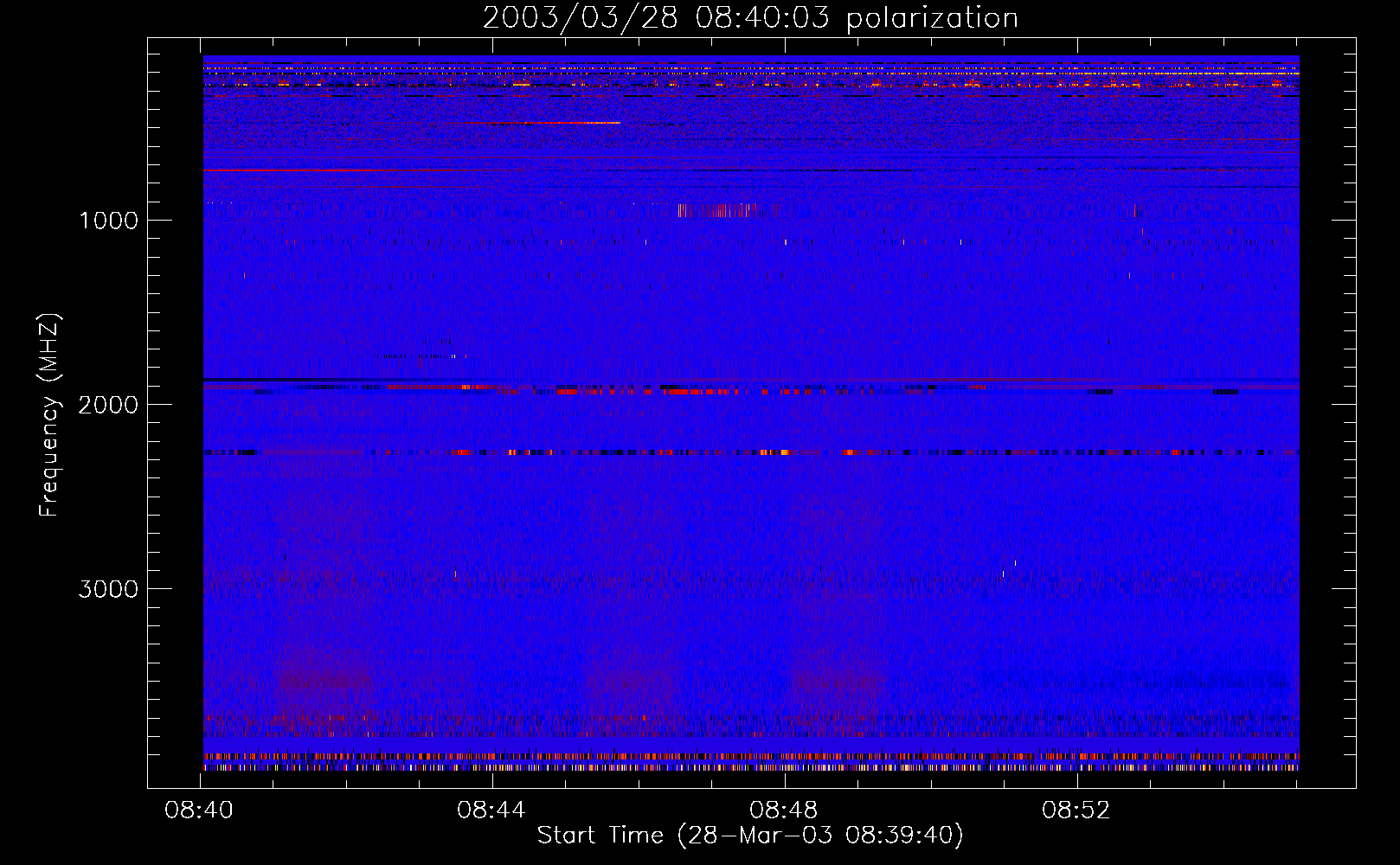1400x865 pixels.
Task: Click the plot title "2003/03/28 08:40:03 polarization"
Action: 750,18
